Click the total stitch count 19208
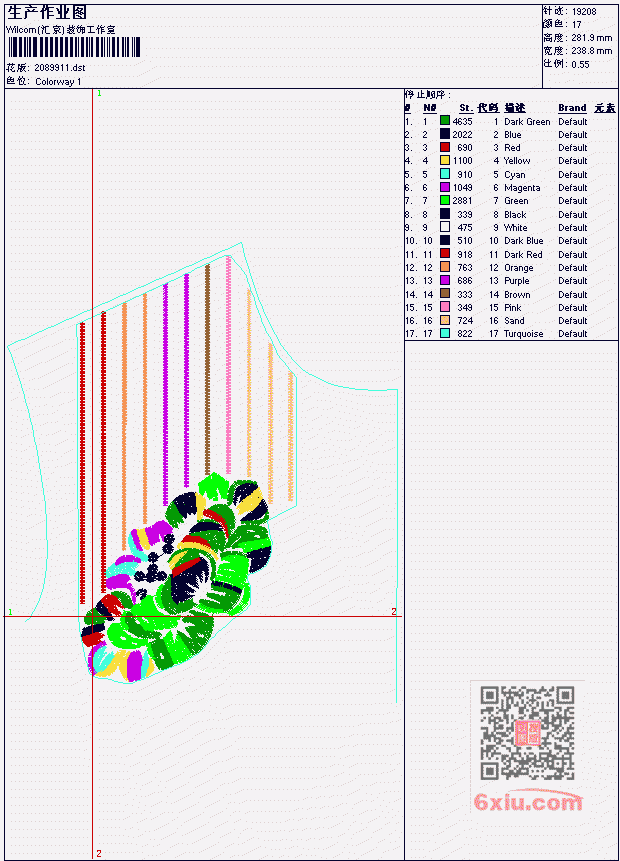The height and width of the screenshot is (861, 620). click(x=584, y=12)
